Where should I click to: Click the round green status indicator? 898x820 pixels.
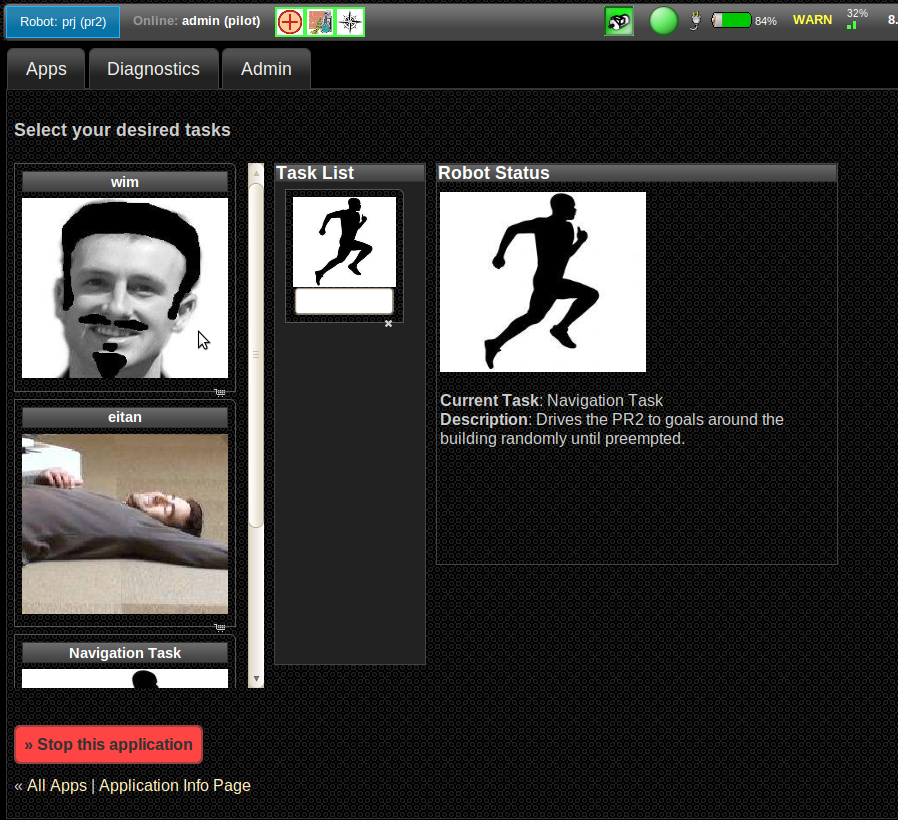664,21
